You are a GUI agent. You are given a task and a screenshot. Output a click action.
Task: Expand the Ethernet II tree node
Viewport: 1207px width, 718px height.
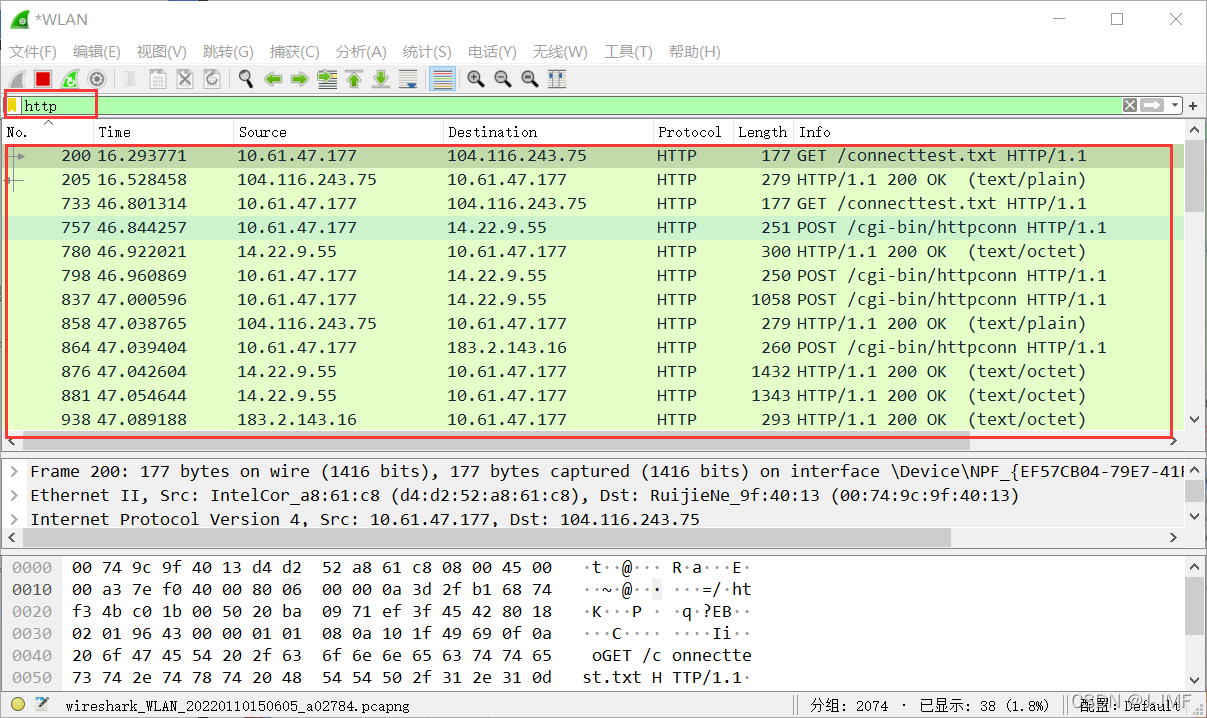(x=13, y=495)
